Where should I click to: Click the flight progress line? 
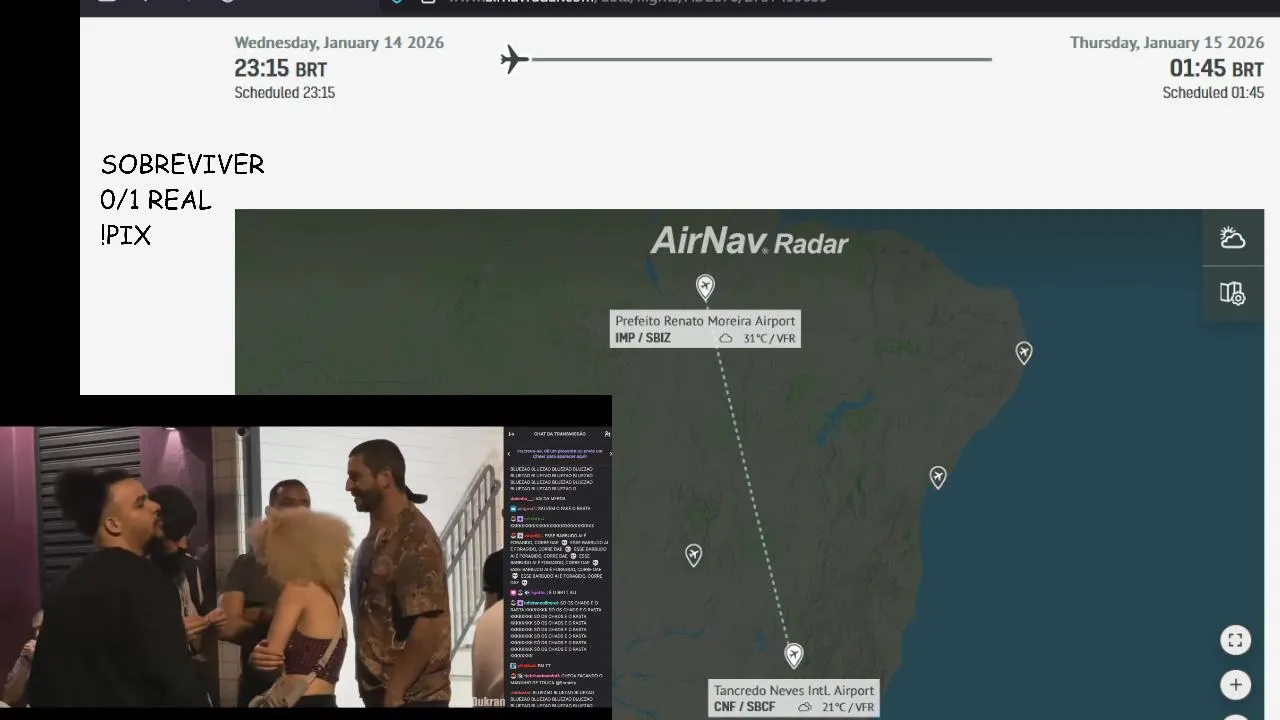pyautogui.click(x=762, y=59)
